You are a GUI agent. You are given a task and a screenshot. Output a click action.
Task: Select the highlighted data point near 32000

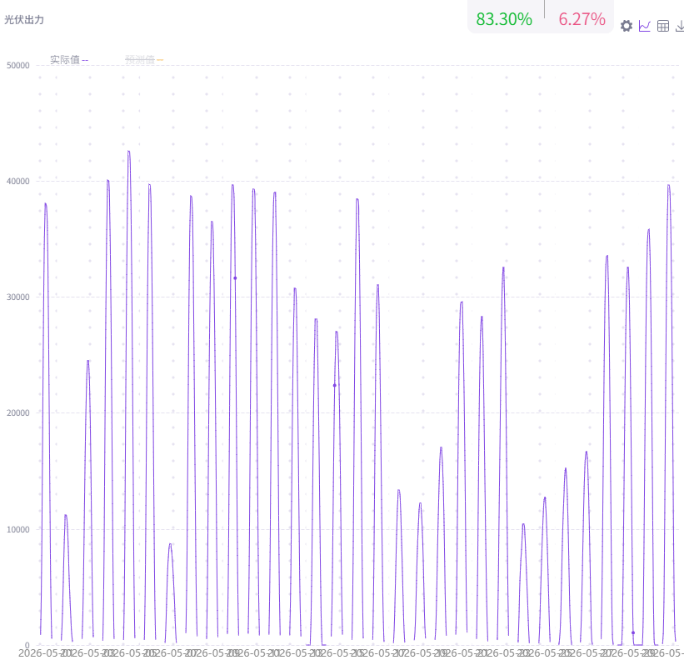(235, 278)
